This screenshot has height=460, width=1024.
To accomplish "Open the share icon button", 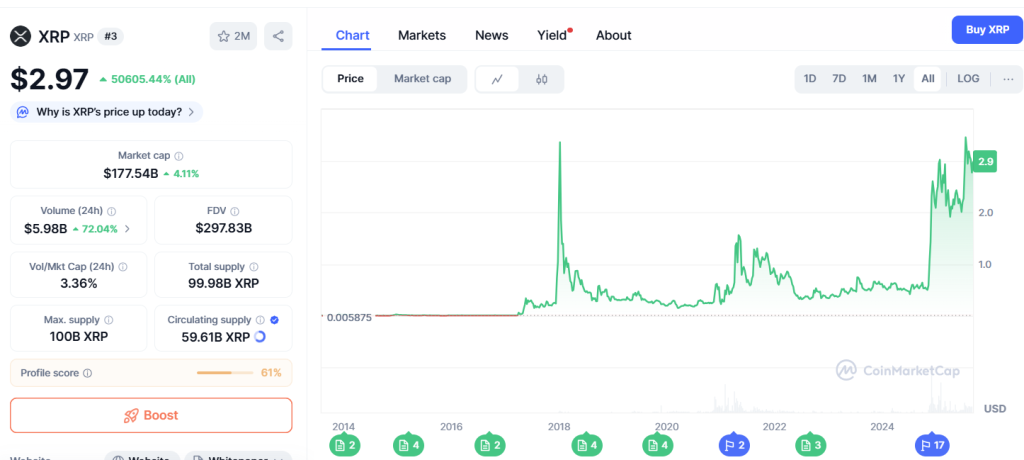I will pos(278,36).
